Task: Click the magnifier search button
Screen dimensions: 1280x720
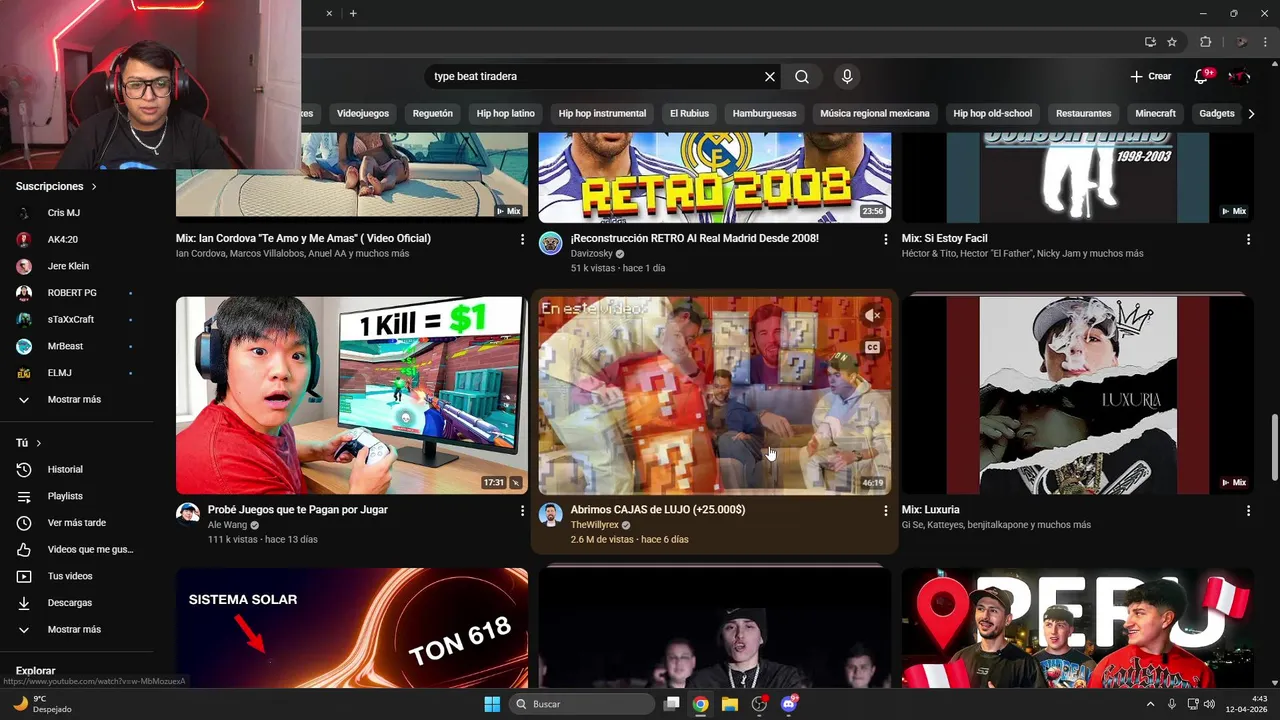Action: (x=802, y=76)
